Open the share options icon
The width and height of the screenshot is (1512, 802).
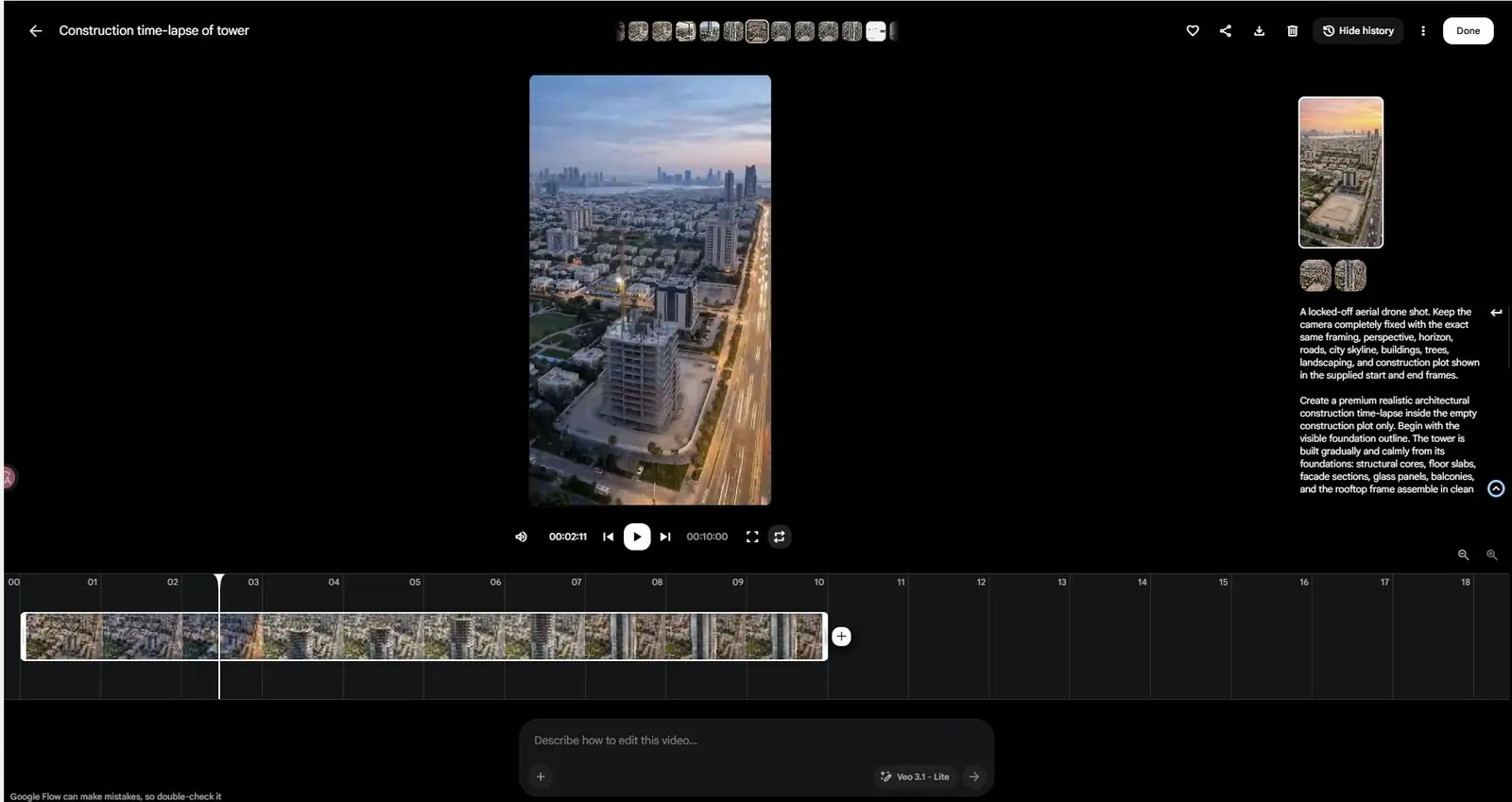point(1226,31)
